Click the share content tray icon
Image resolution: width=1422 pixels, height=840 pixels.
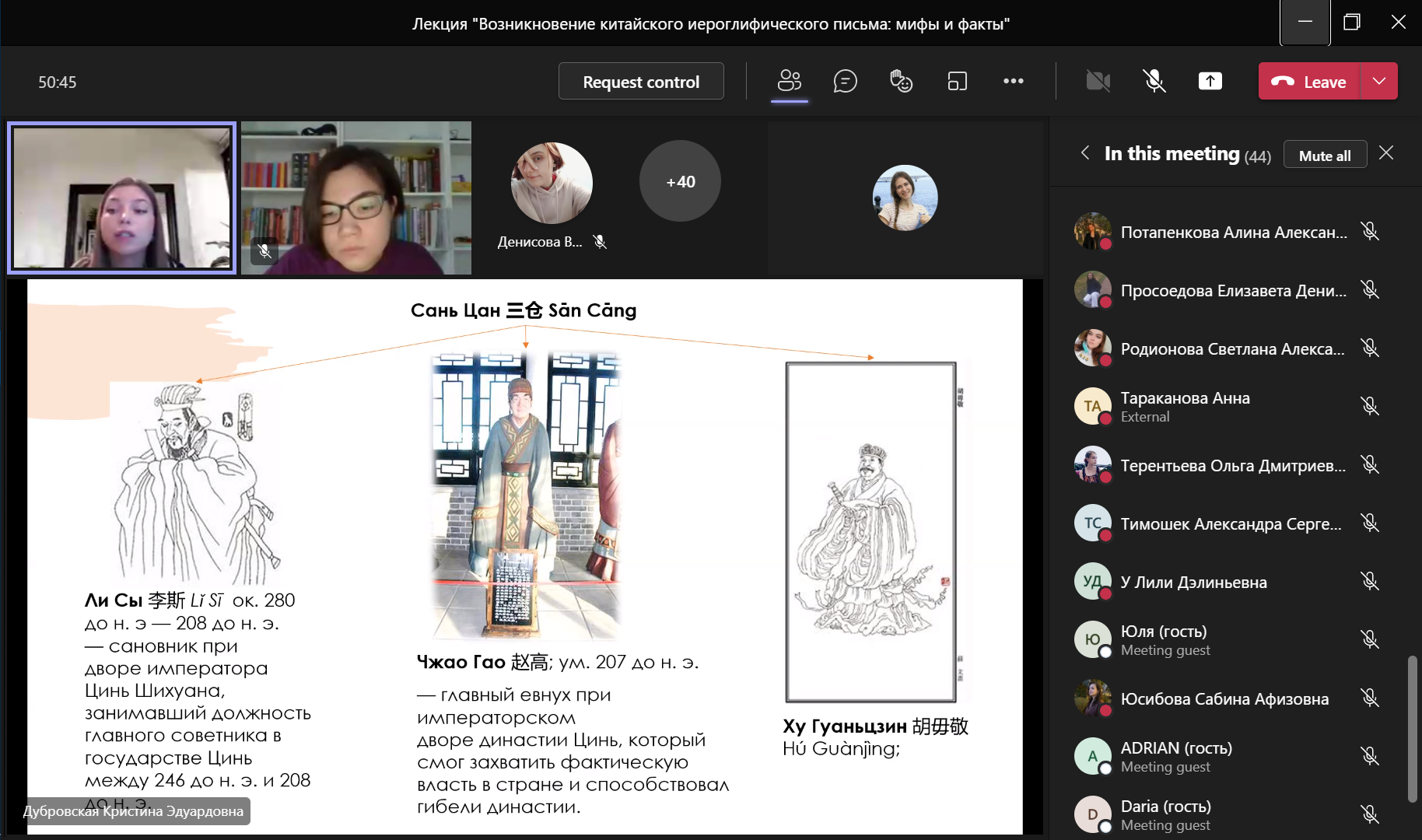click(1210, 81)
